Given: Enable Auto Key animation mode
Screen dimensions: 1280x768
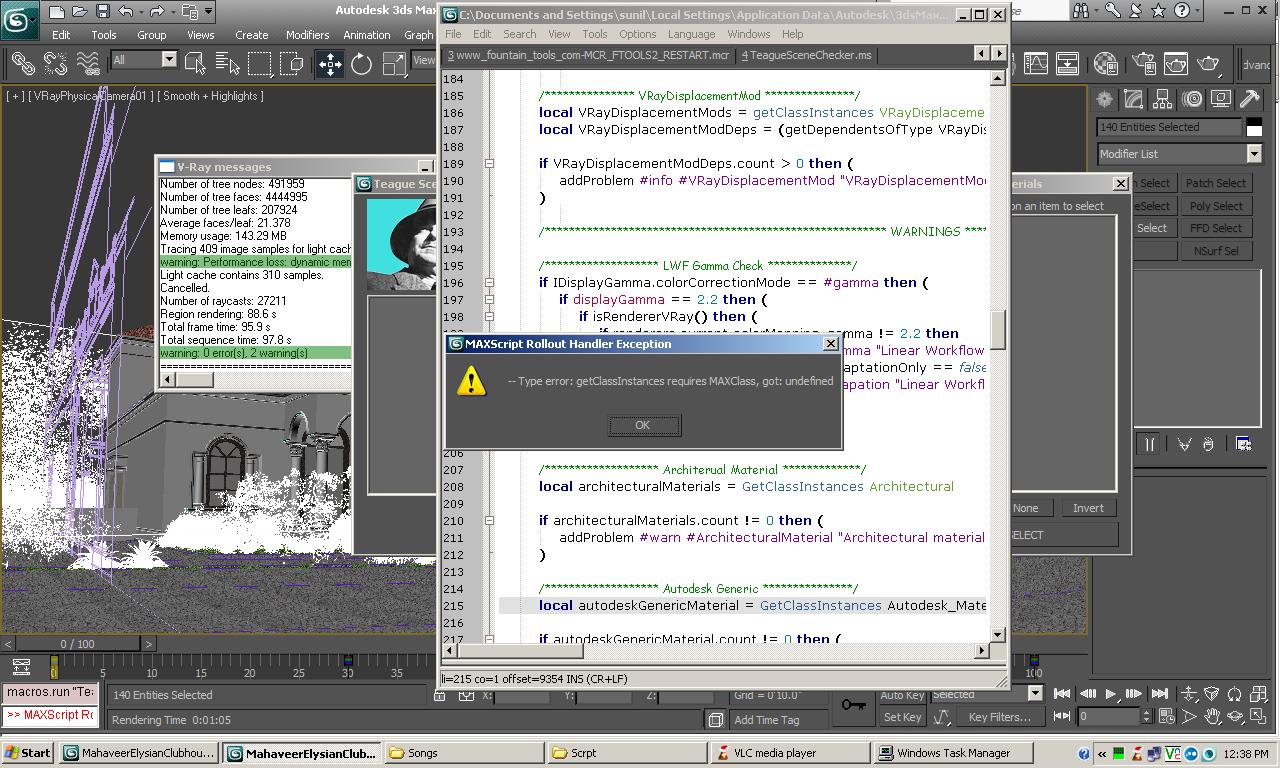Looking at the screenshot, I should [901, 695].
